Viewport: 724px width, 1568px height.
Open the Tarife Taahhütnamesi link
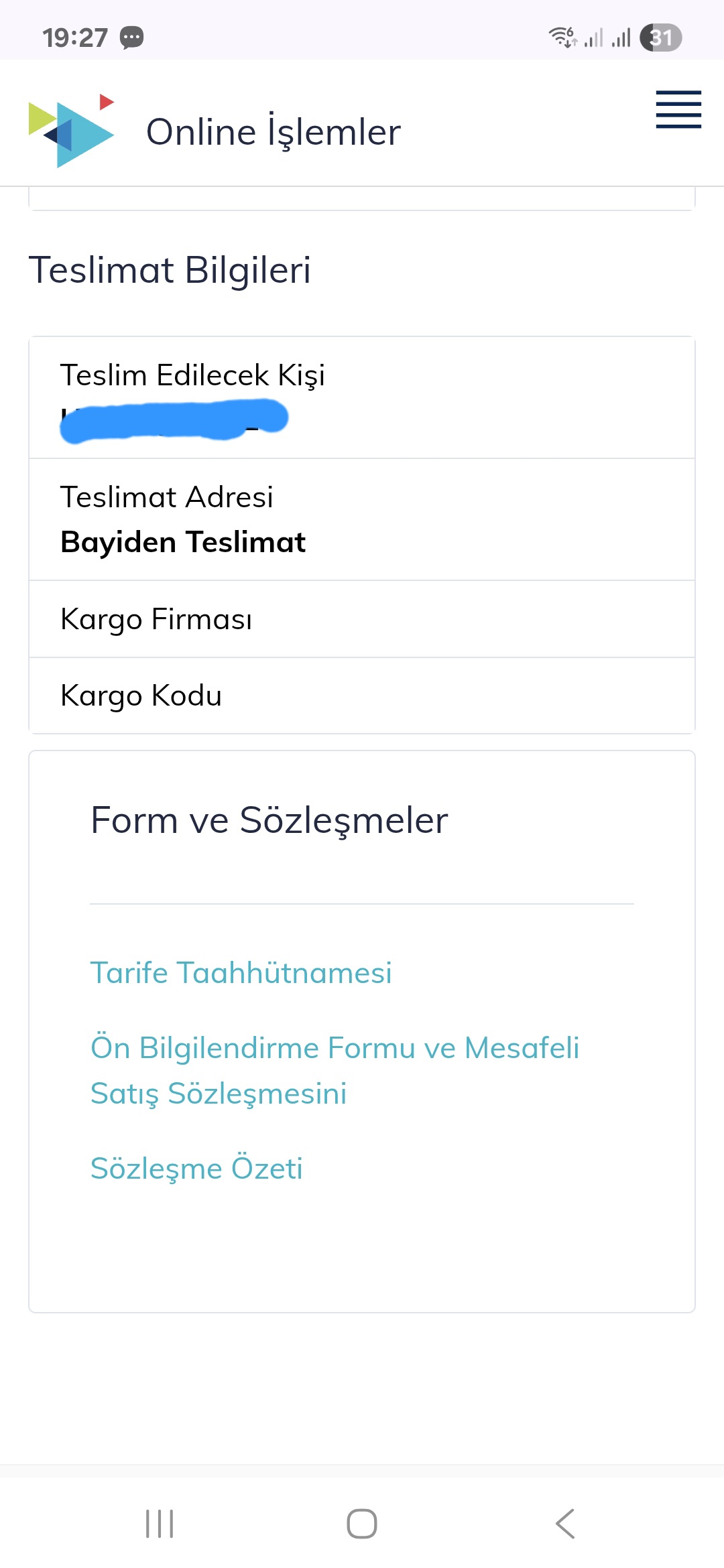tap(241, 973)
